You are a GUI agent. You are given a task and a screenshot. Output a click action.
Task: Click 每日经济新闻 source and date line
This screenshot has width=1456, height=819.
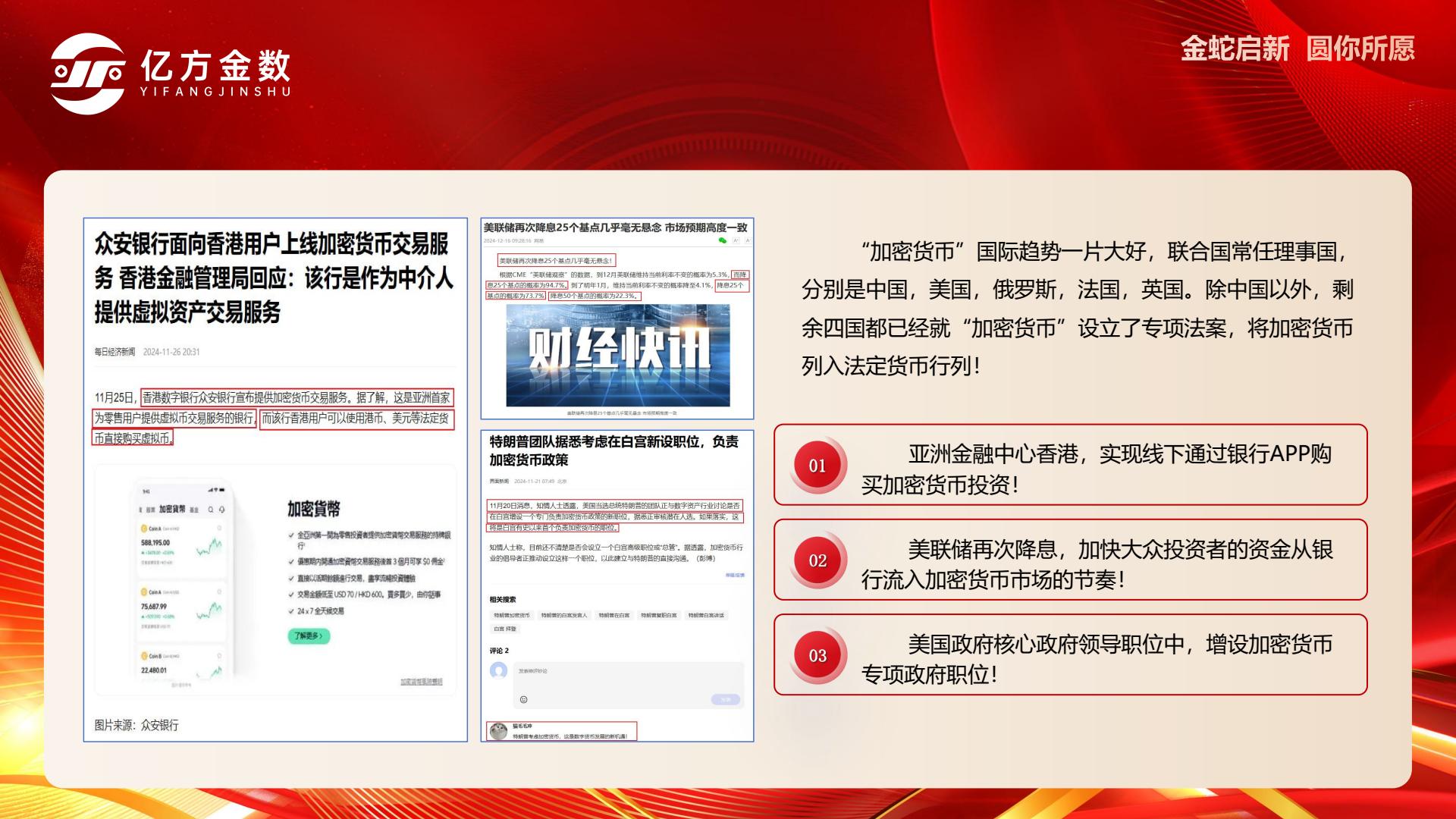tap(147, 352)
